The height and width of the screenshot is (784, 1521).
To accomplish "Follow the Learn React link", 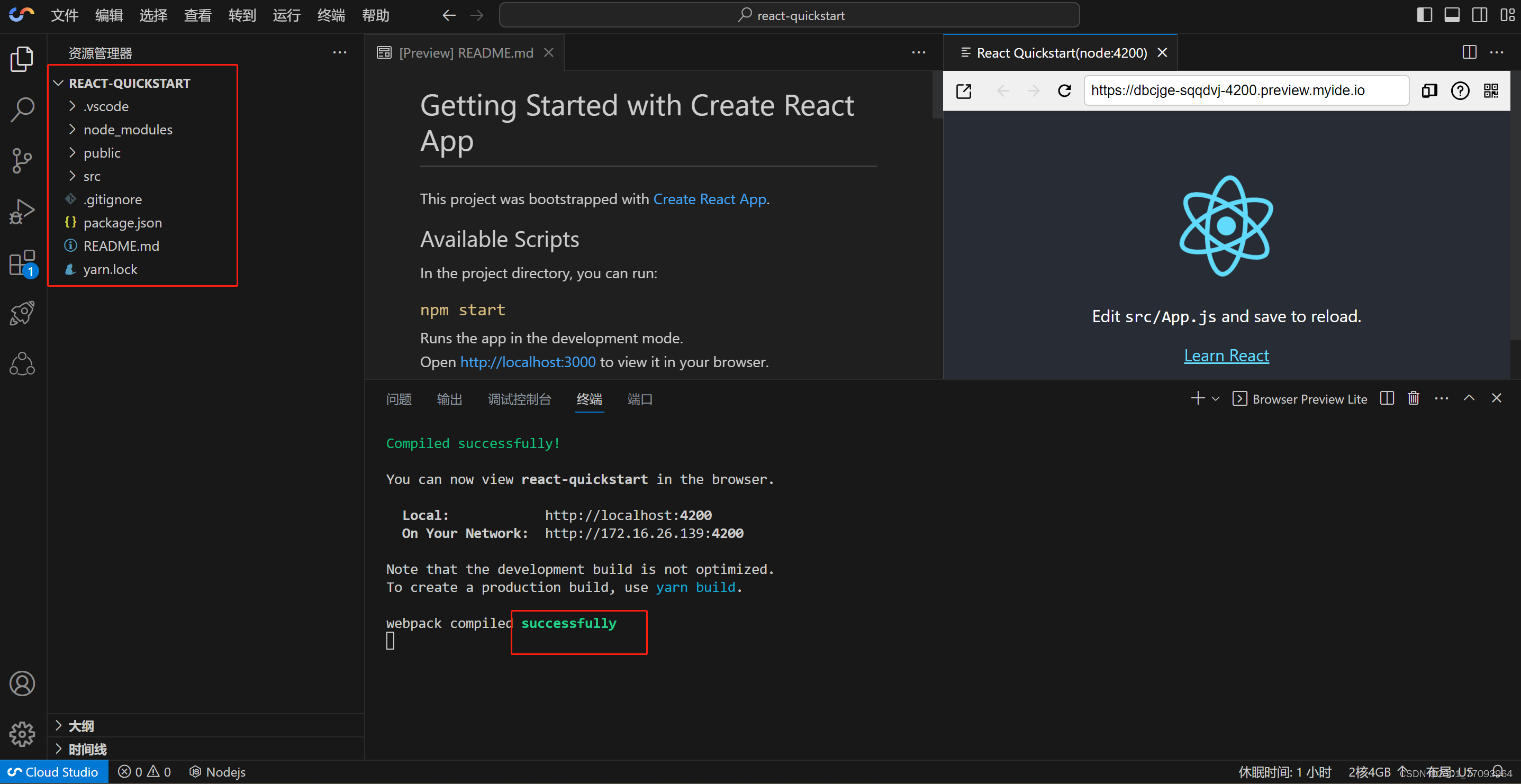I will (1226, 355).
